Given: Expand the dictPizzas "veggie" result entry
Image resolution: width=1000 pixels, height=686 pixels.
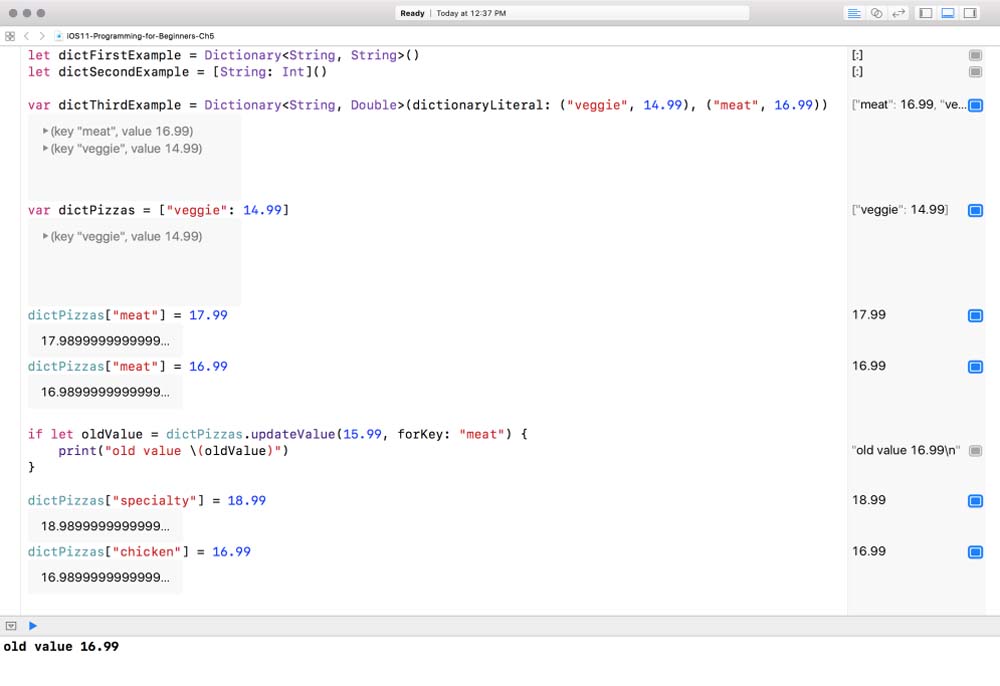Looking at the screenshot, I should click(46, 236).
